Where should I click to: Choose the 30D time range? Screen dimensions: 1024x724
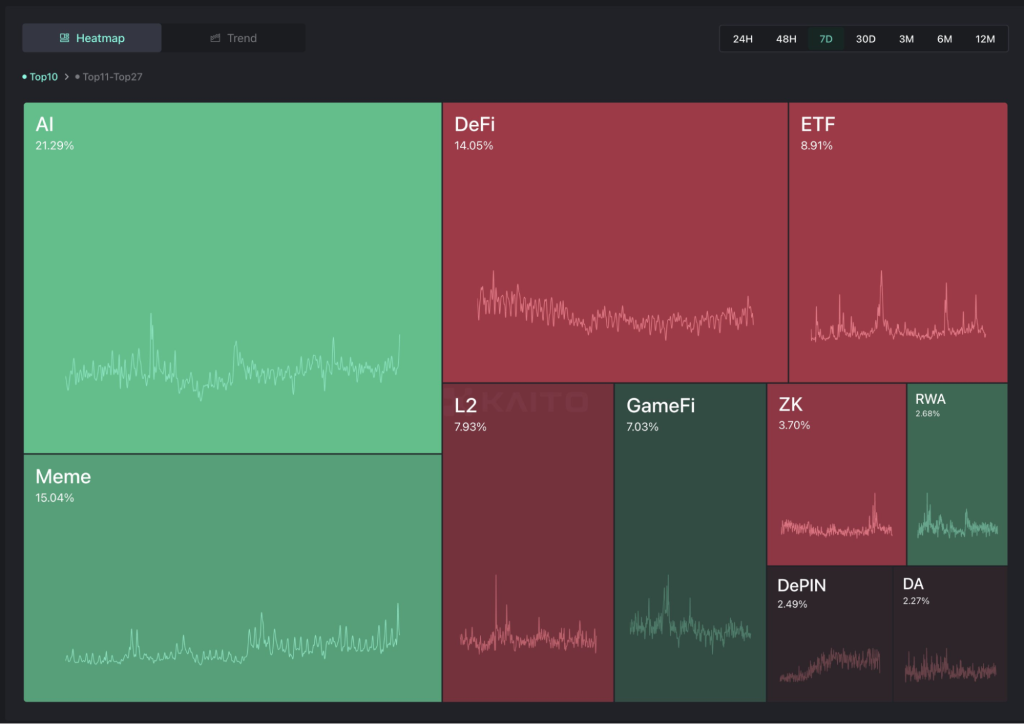tap(865, 39)
